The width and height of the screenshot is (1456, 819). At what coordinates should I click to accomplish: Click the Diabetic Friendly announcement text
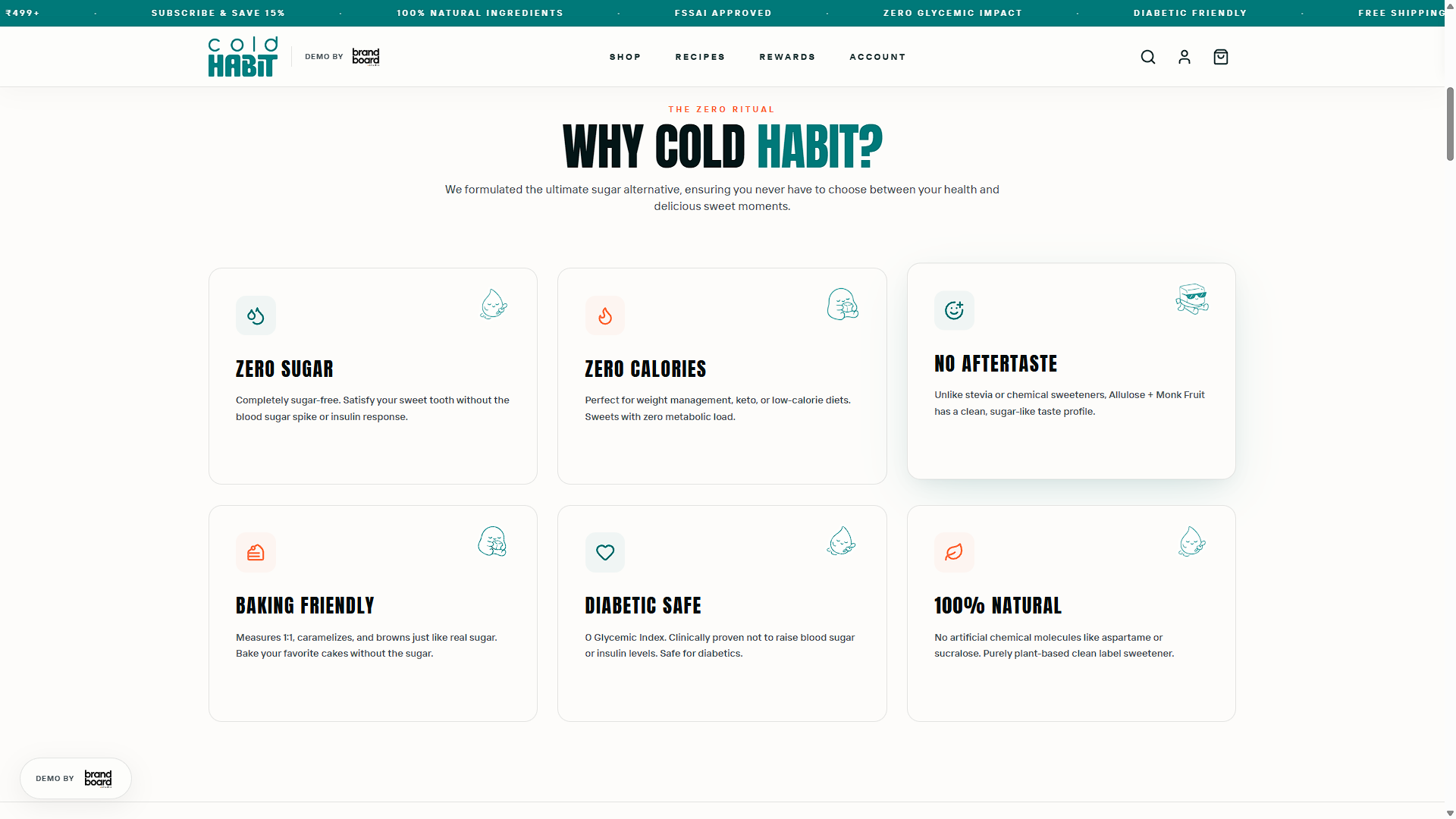(x=1190, y=13)
